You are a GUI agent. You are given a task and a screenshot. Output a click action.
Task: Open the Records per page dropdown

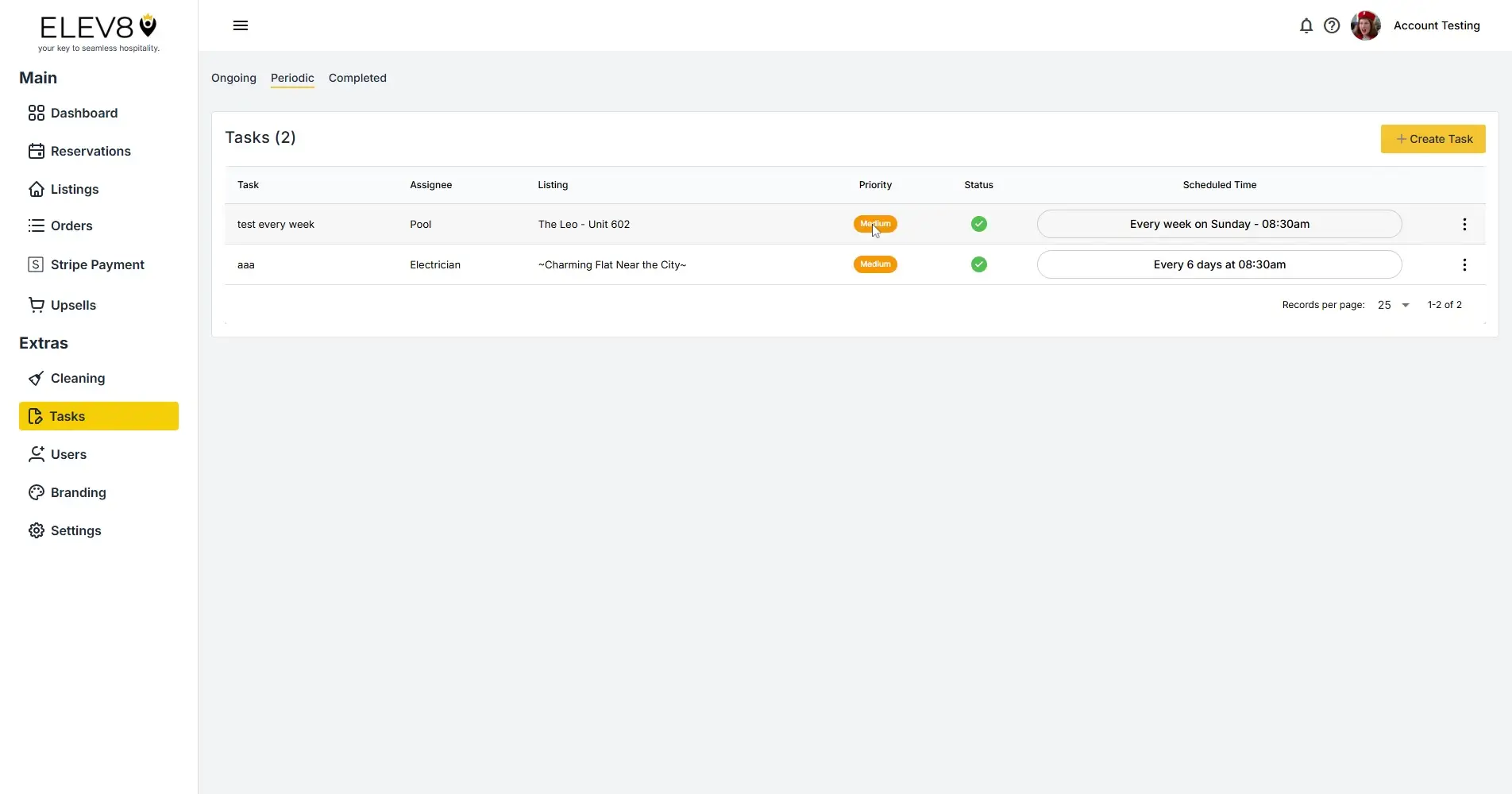click(1390, 305)
